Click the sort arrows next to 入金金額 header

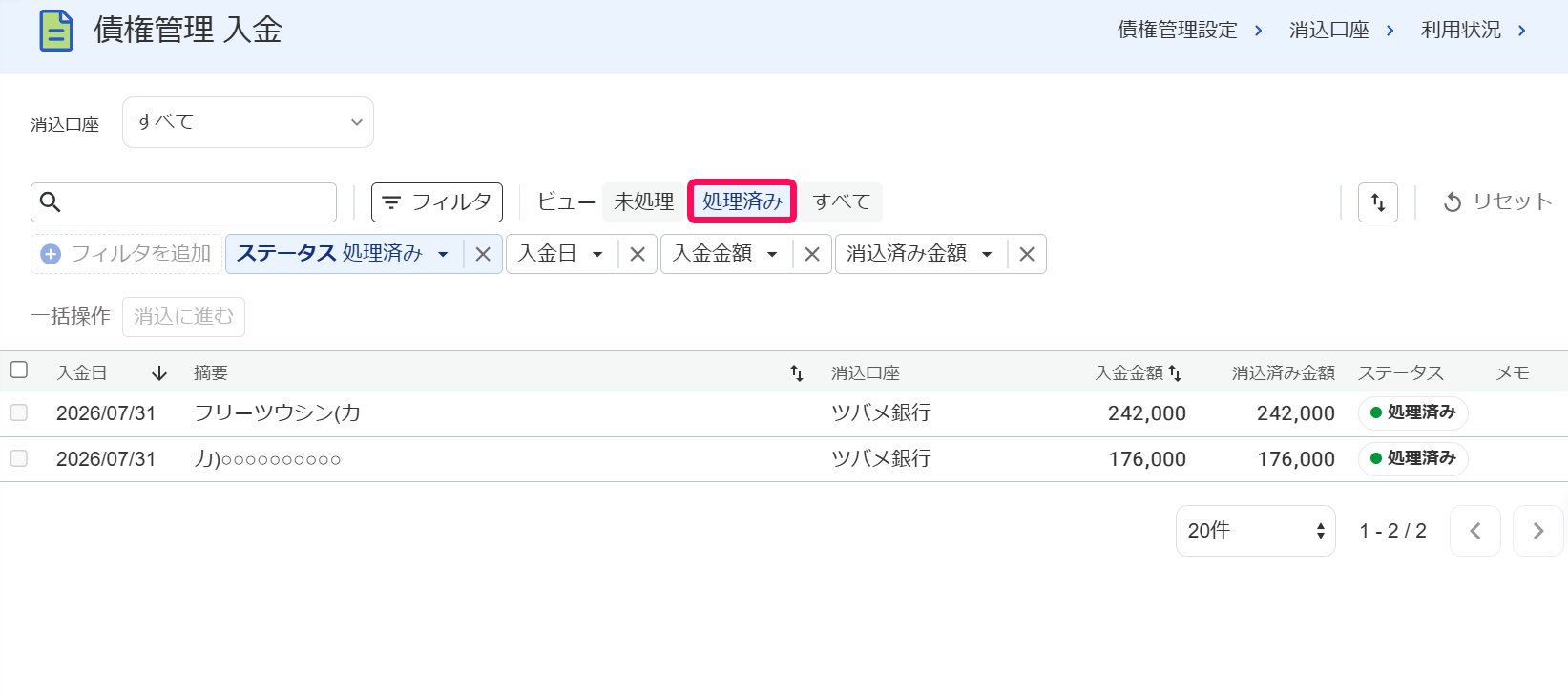[x=1175, y=373]
